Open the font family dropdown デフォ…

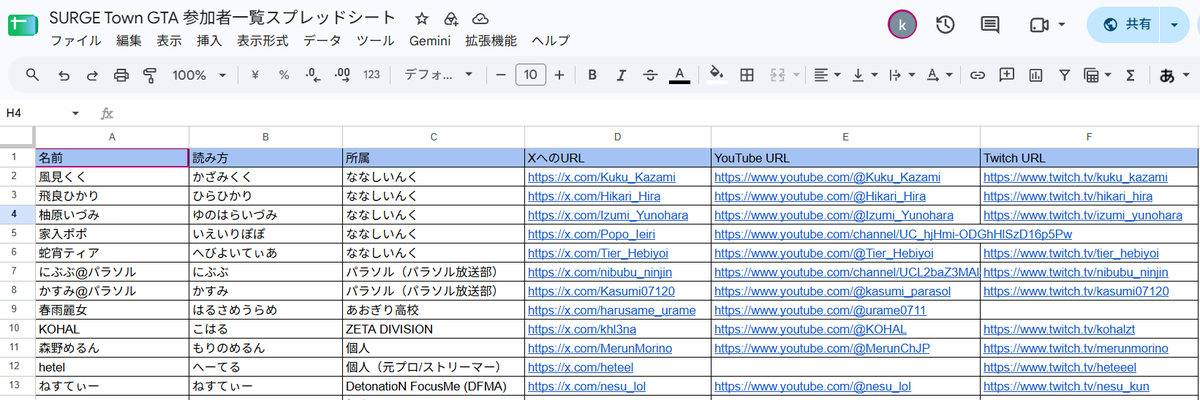(x=439, y=75)
